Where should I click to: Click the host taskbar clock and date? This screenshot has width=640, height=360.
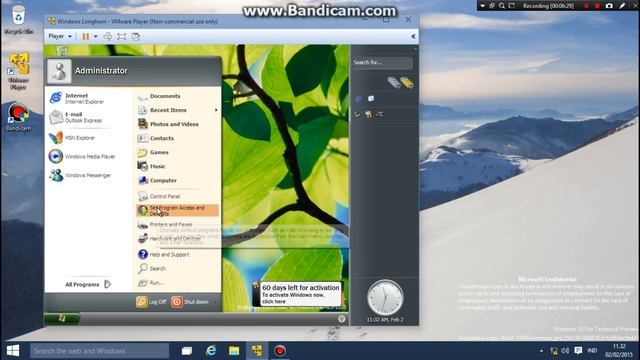[x=619, y=351]
